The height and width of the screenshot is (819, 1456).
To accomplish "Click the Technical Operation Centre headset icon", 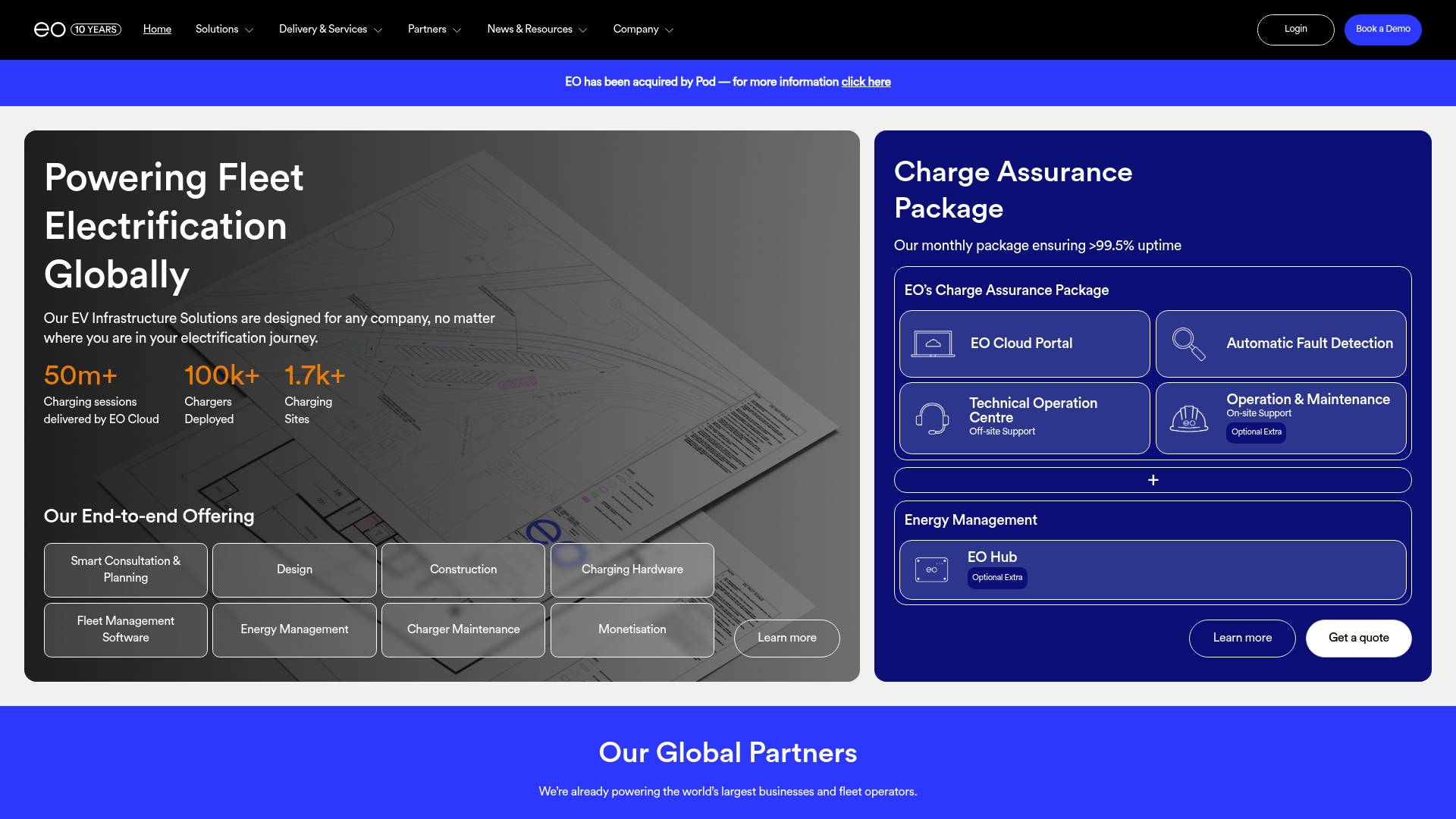I will pyautogui.click(x=933, y=419).
